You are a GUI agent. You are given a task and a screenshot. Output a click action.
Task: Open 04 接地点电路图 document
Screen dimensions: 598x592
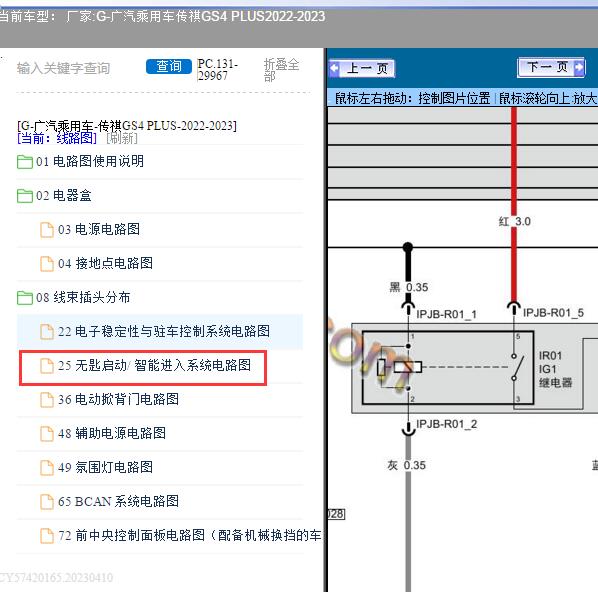click(x=105, y=263)
